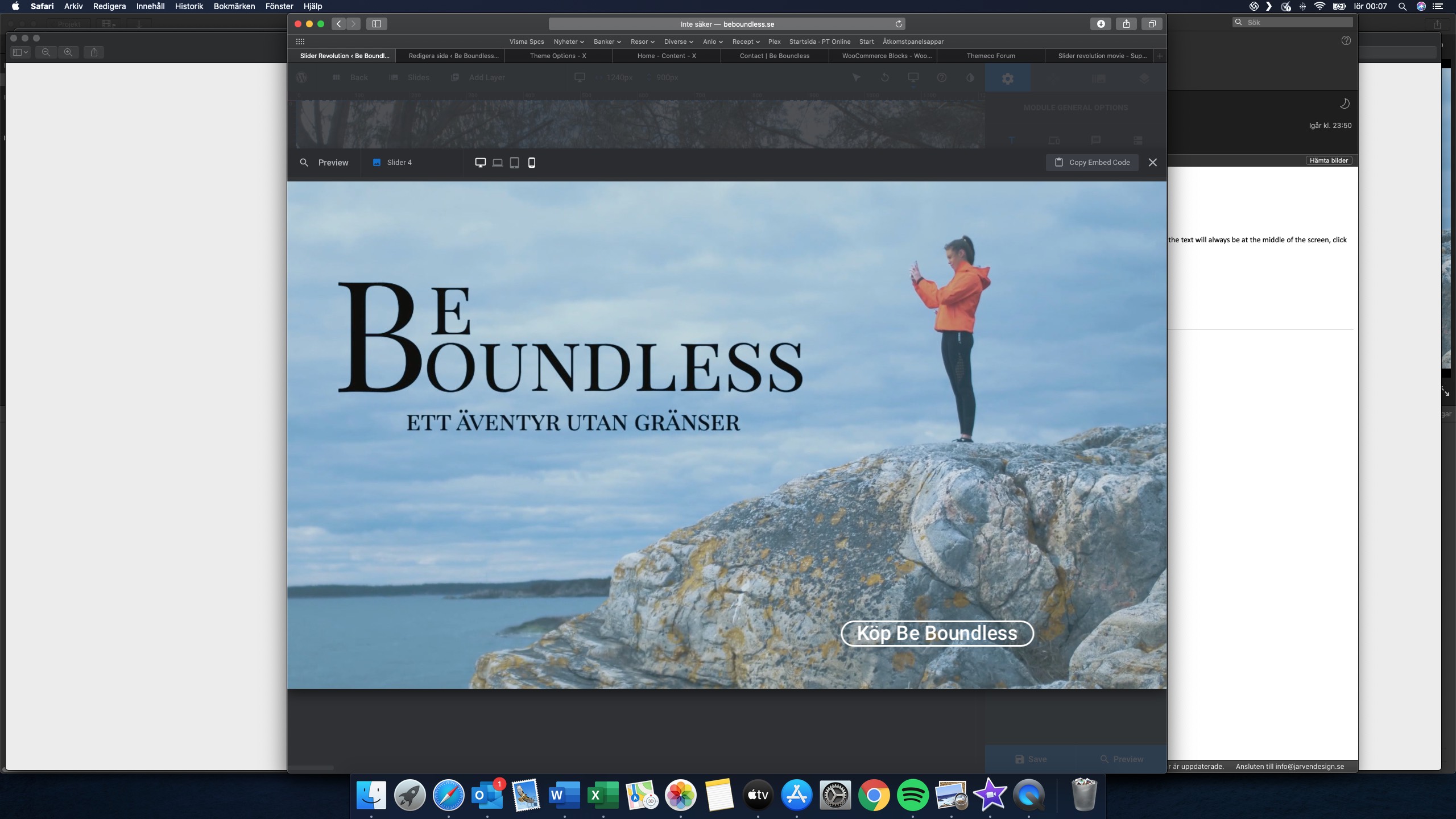Open Spotify from the Dock
1456x819 pixels.
click(x=912, y=795)
